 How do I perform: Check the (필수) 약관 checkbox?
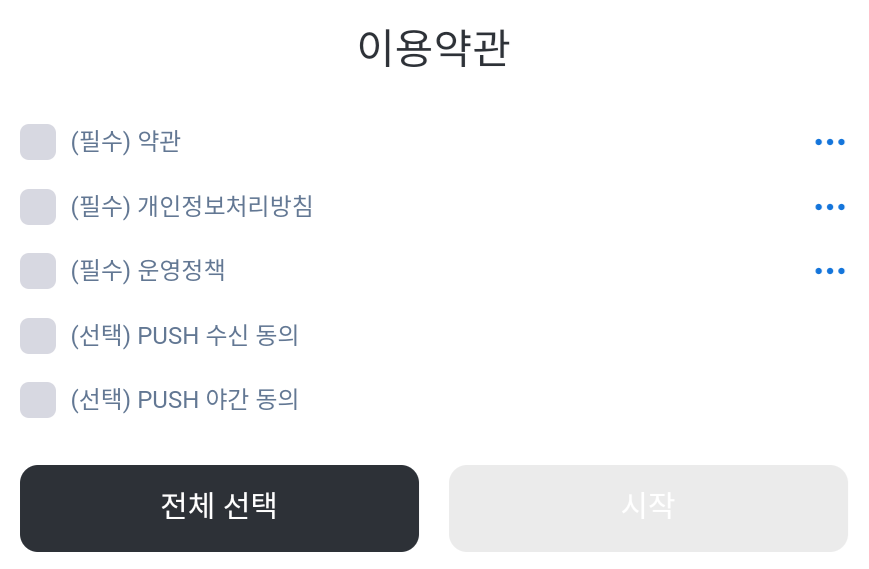click(38, 142)
